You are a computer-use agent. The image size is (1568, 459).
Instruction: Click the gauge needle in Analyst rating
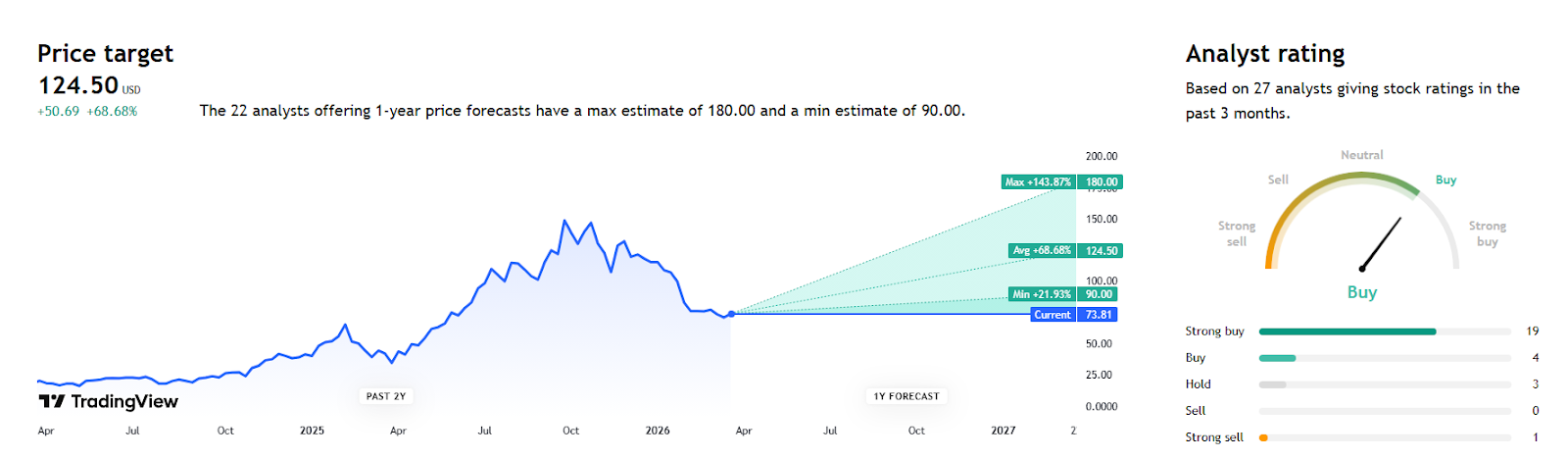click(x=1381, y=243)
